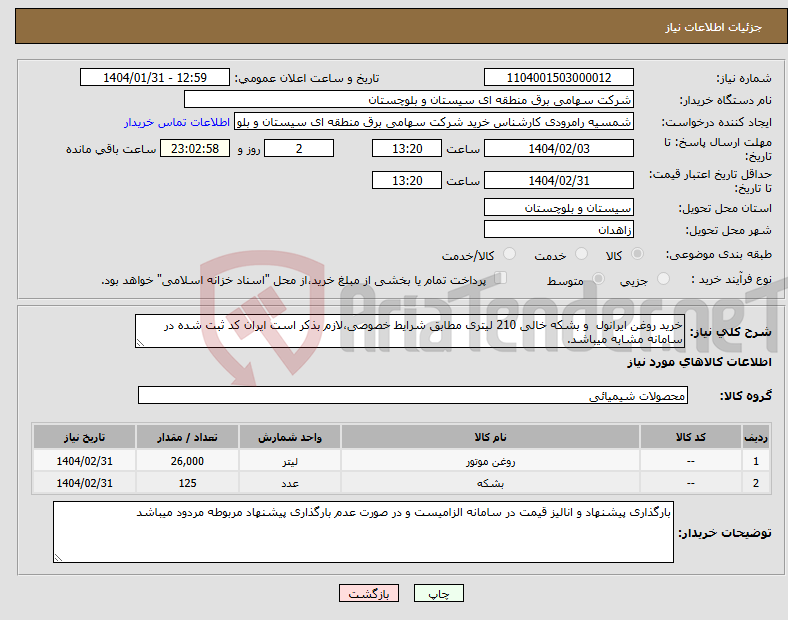
Task: Click the اطلاعات کالاهای مورد نیاز section heading
Action: point(699,362)
